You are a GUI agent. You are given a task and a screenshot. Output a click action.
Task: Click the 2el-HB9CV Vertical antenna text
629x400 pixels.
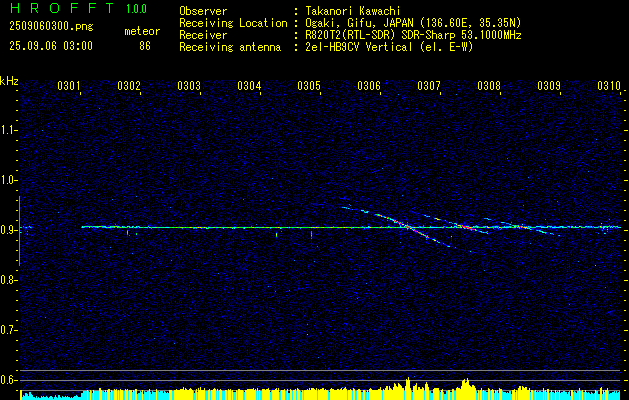coord(389,47)
